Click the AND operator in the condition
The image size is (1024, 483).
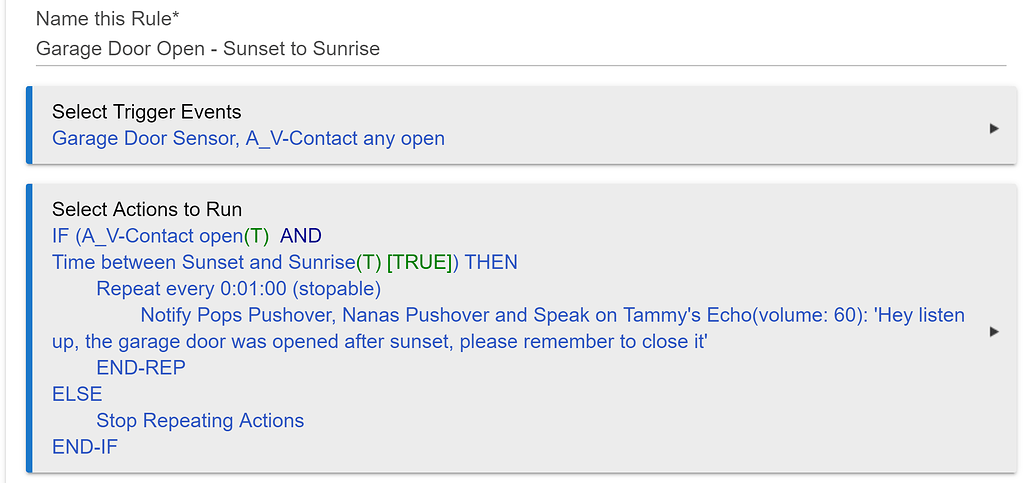(x=301, y=236)
